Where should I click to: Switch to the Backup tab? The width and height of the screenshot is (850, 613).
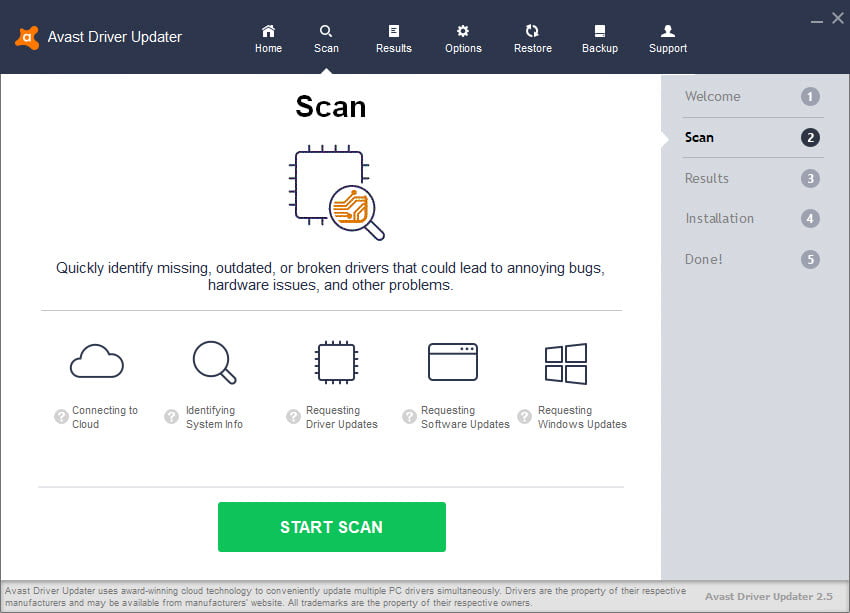pos(600,39)
